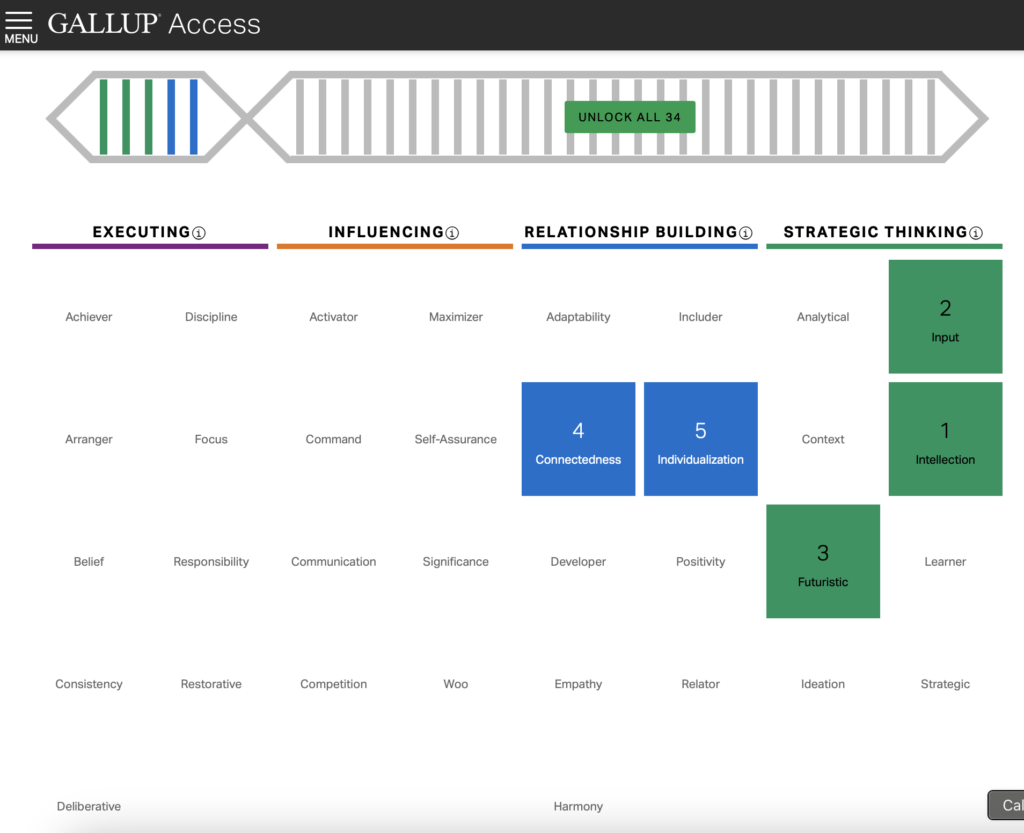This screenshot has height=833, width=1024.
Task: Click the Gallup Access logo
Action: [x=154, y=24]
